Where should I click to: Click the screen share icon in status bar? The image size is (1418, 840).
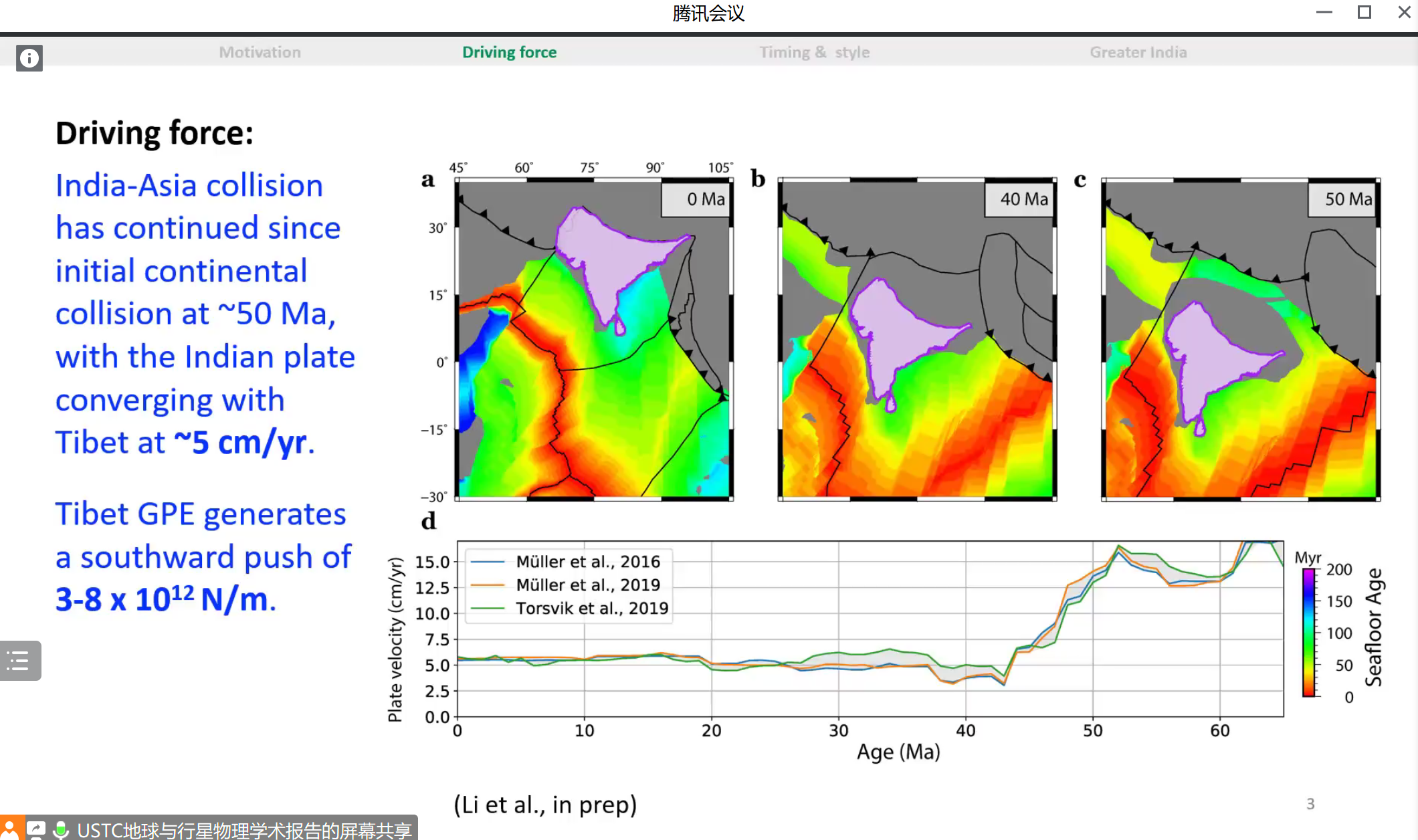click(x=36, y=830)
